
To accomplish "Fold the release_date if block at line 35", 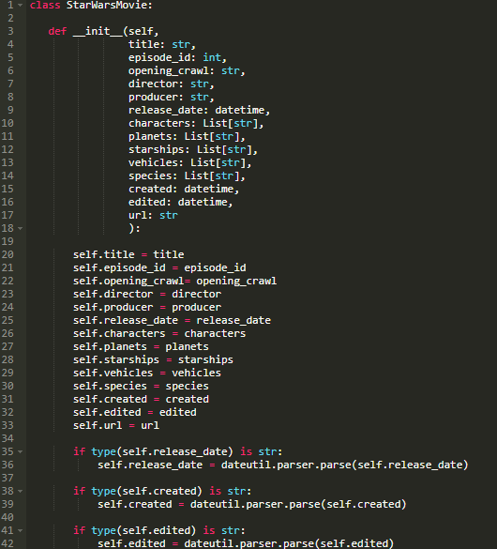I will (x=20, y=452).
